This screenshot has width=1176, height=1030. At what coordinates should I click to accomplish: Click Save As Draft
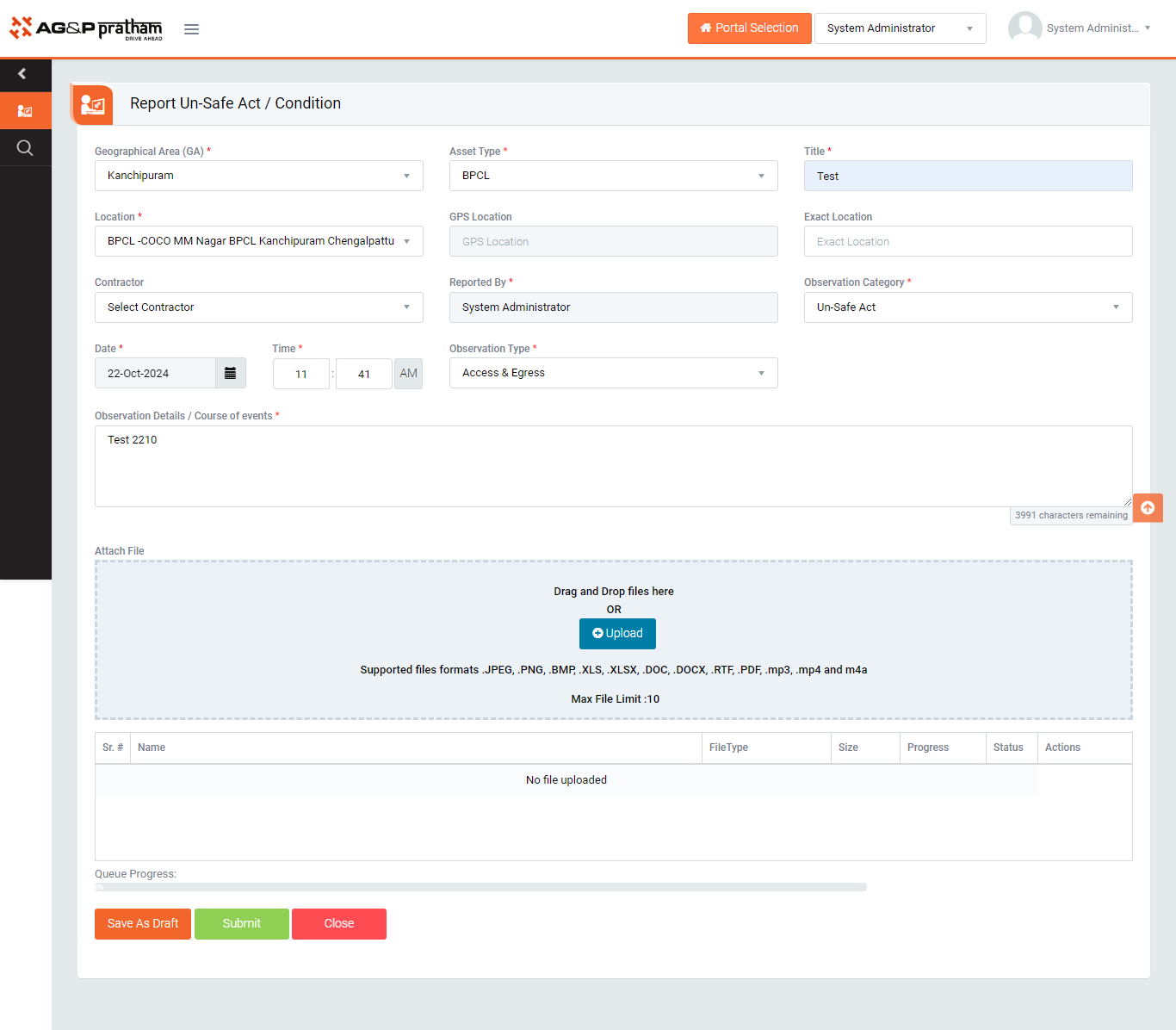pyautogui.click(x=143, y=924)
